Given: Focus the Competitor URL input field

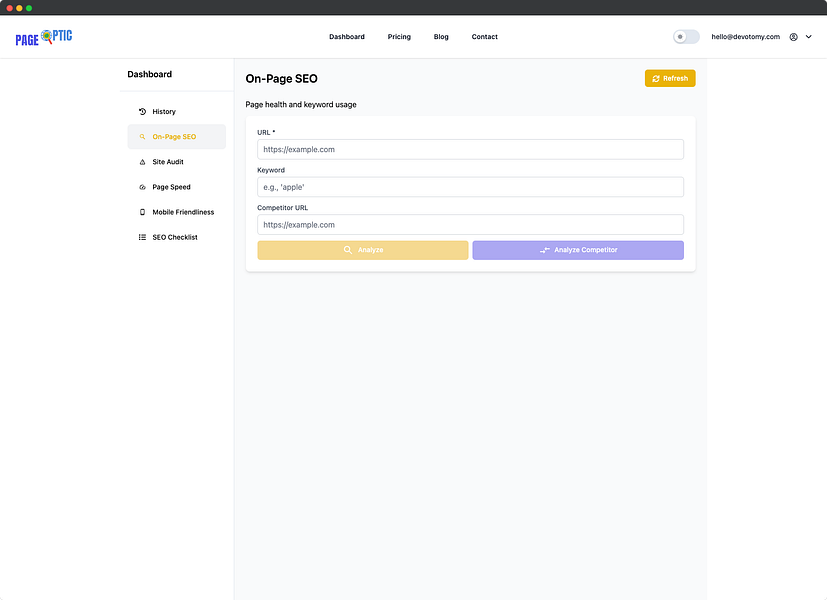Looking at the screenshot, I should click(x=470, y=225).
